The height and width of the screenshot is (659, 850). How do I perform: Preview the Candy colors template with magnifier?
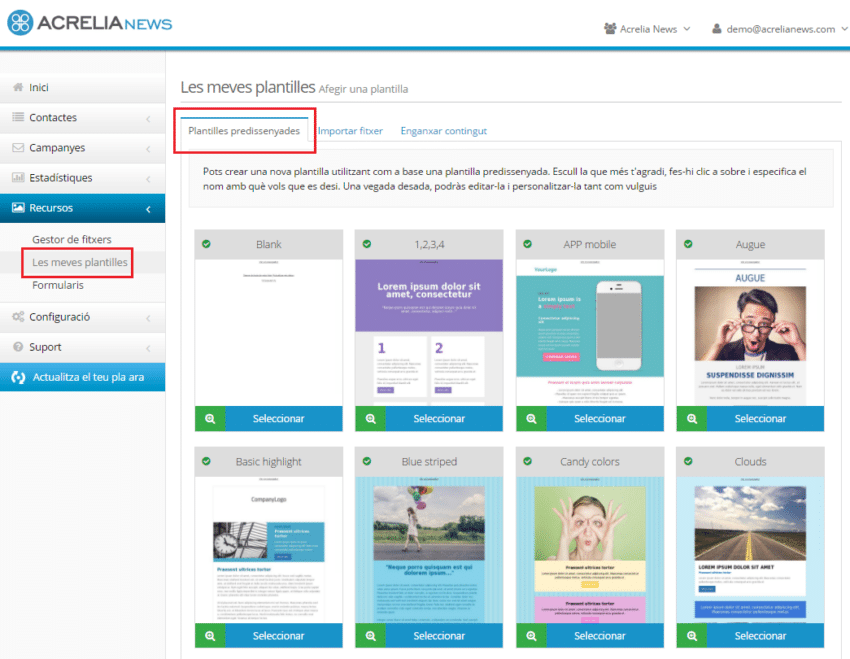[532, 636]
